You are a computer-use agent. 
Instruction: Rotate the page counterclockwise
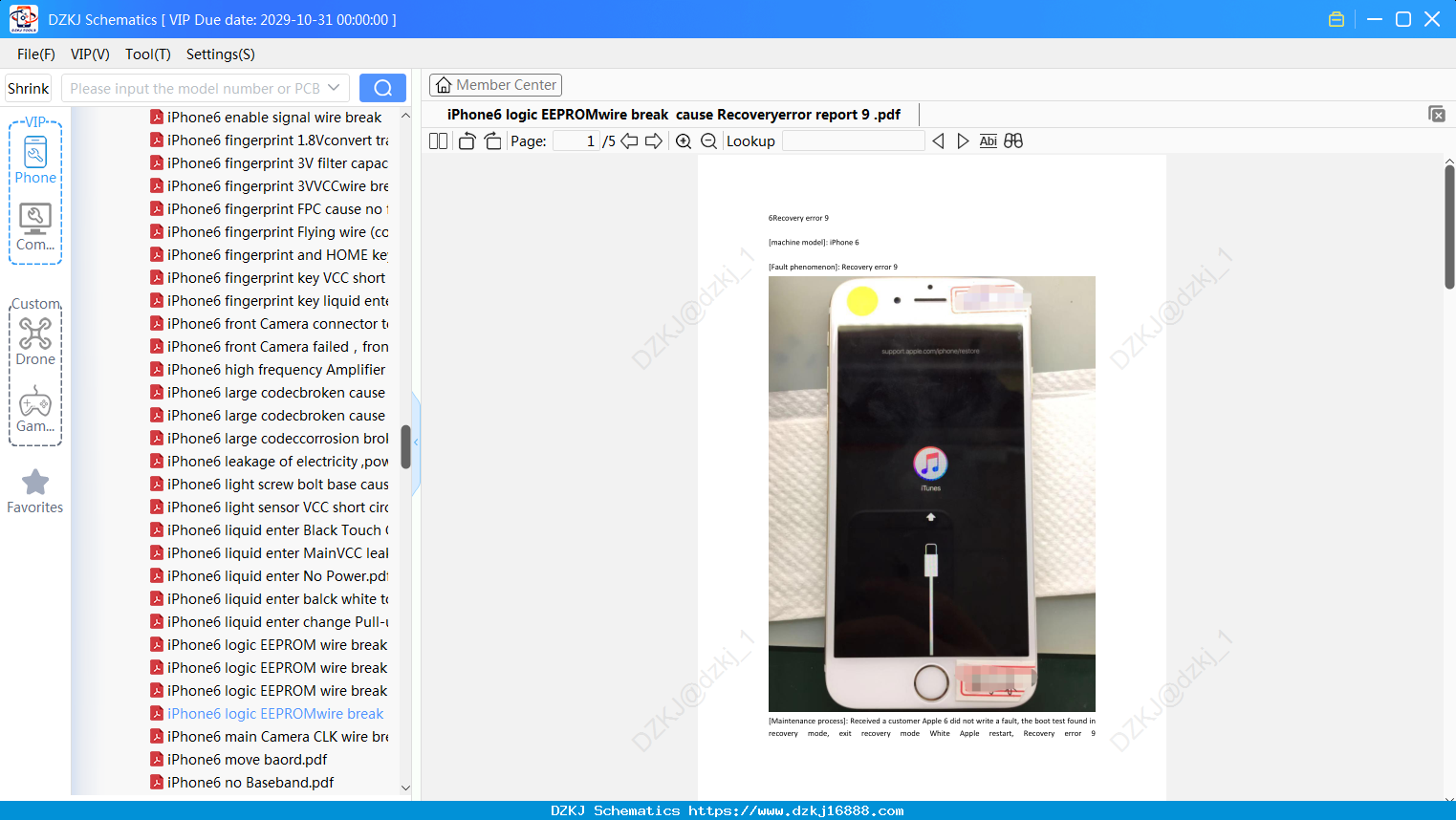coord(467,141)
